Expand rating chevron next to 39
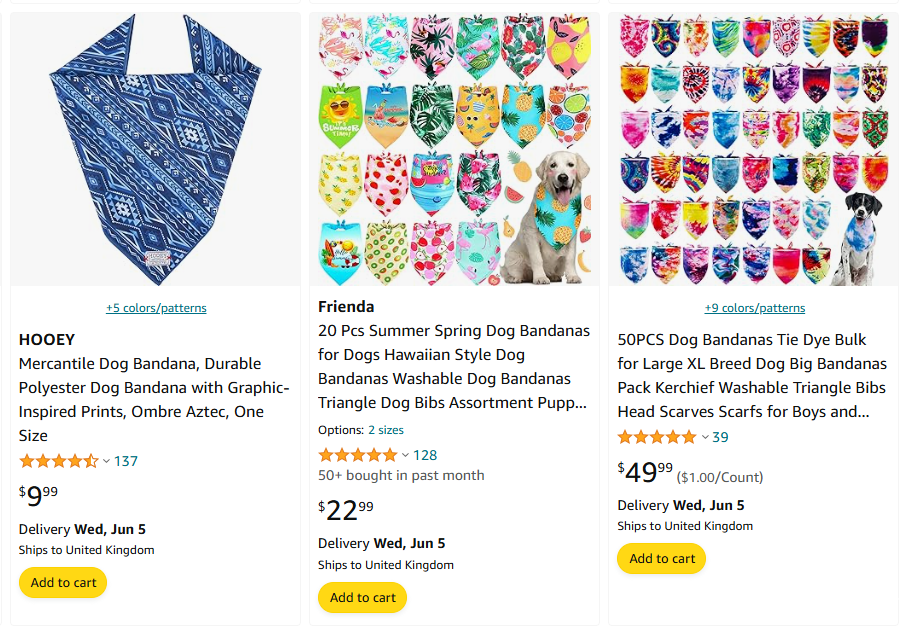Viewport: 904px width, 632px height. (704, 438)
